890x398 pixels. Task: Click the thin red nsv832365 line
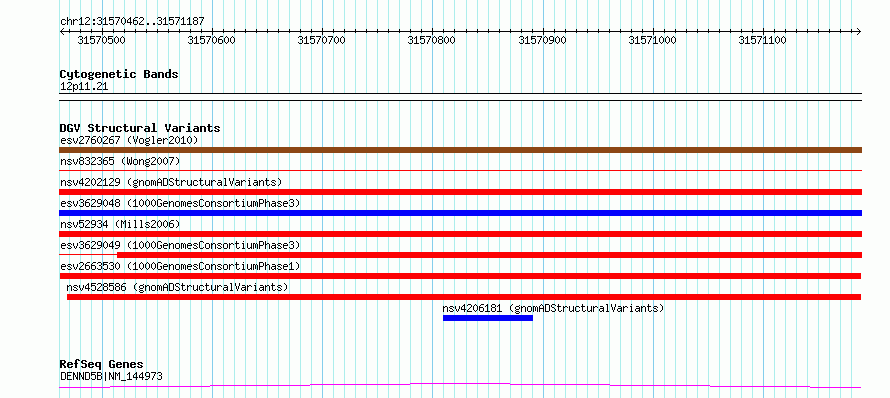(x=460, y=170)
